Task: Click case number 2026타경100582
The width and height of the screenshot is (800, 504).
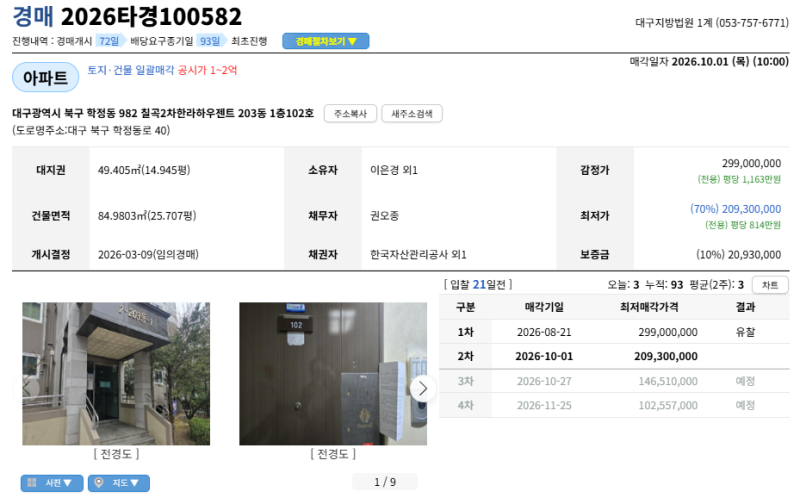Action: pos(151,17)
